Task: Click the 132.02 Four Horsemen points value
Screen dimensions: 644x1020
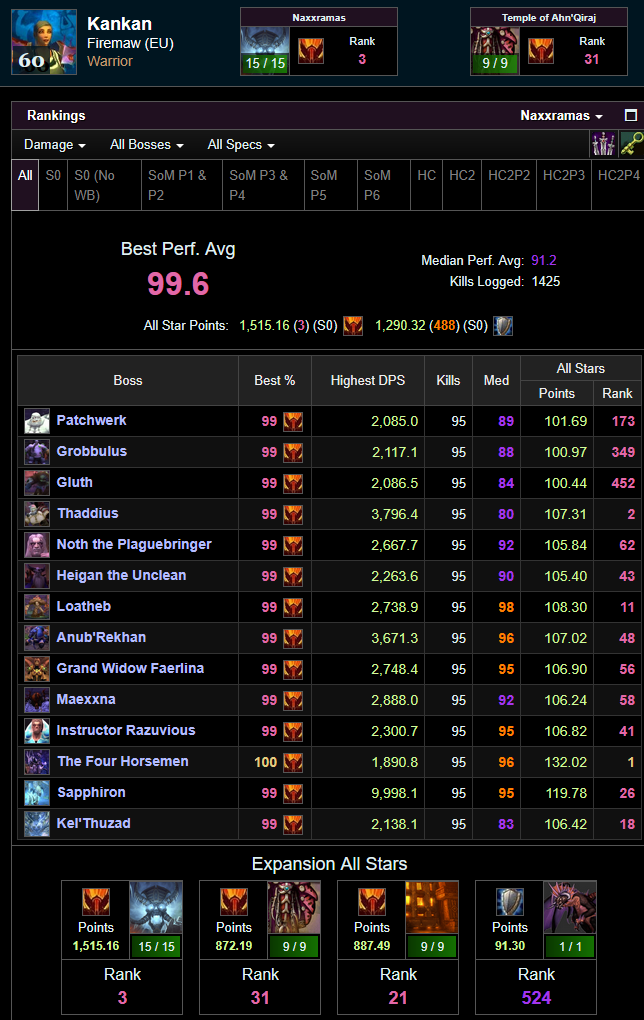Action: click(x=565, y=762)
